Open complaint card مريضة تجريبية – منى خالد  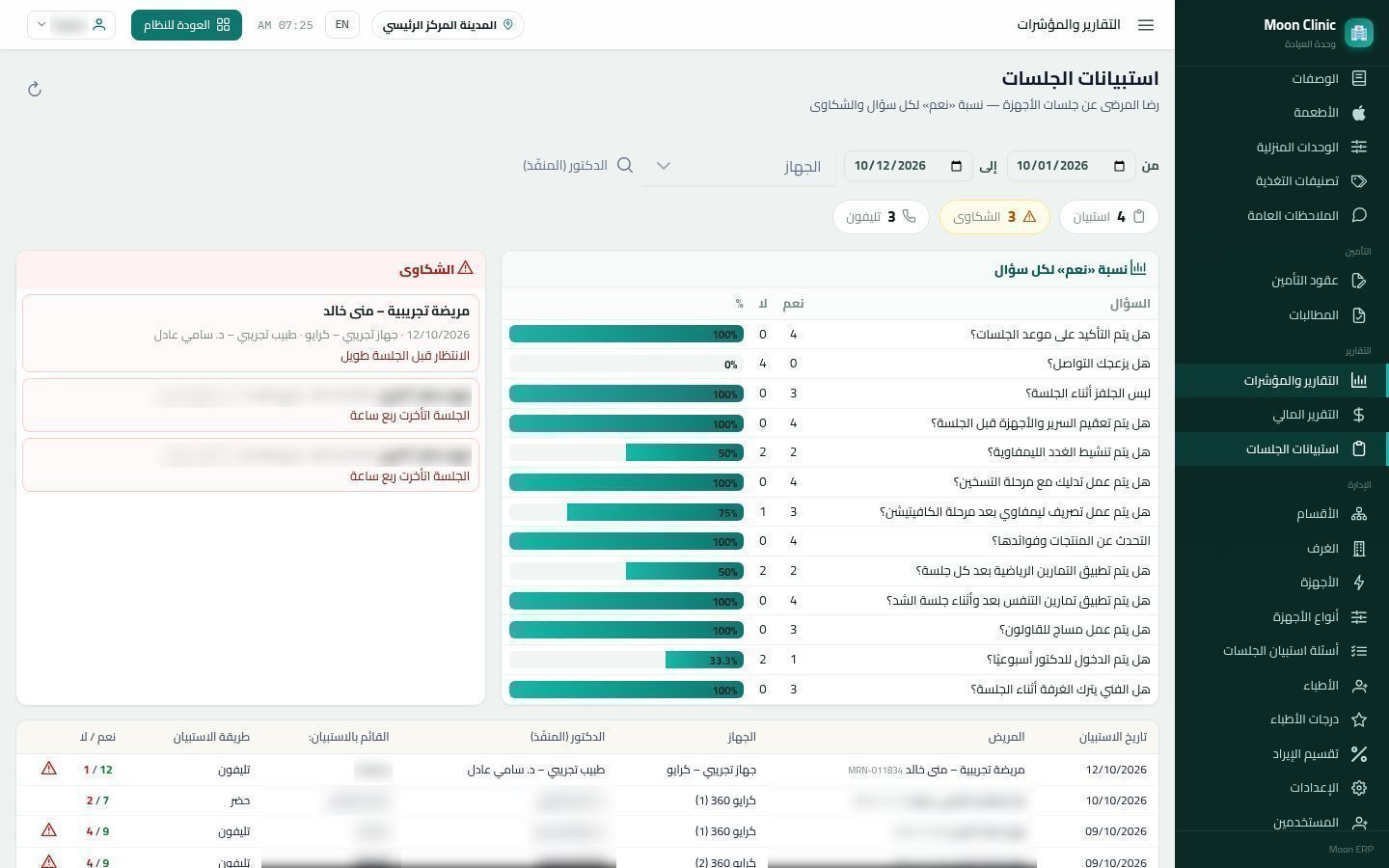[x=251, y=333]
